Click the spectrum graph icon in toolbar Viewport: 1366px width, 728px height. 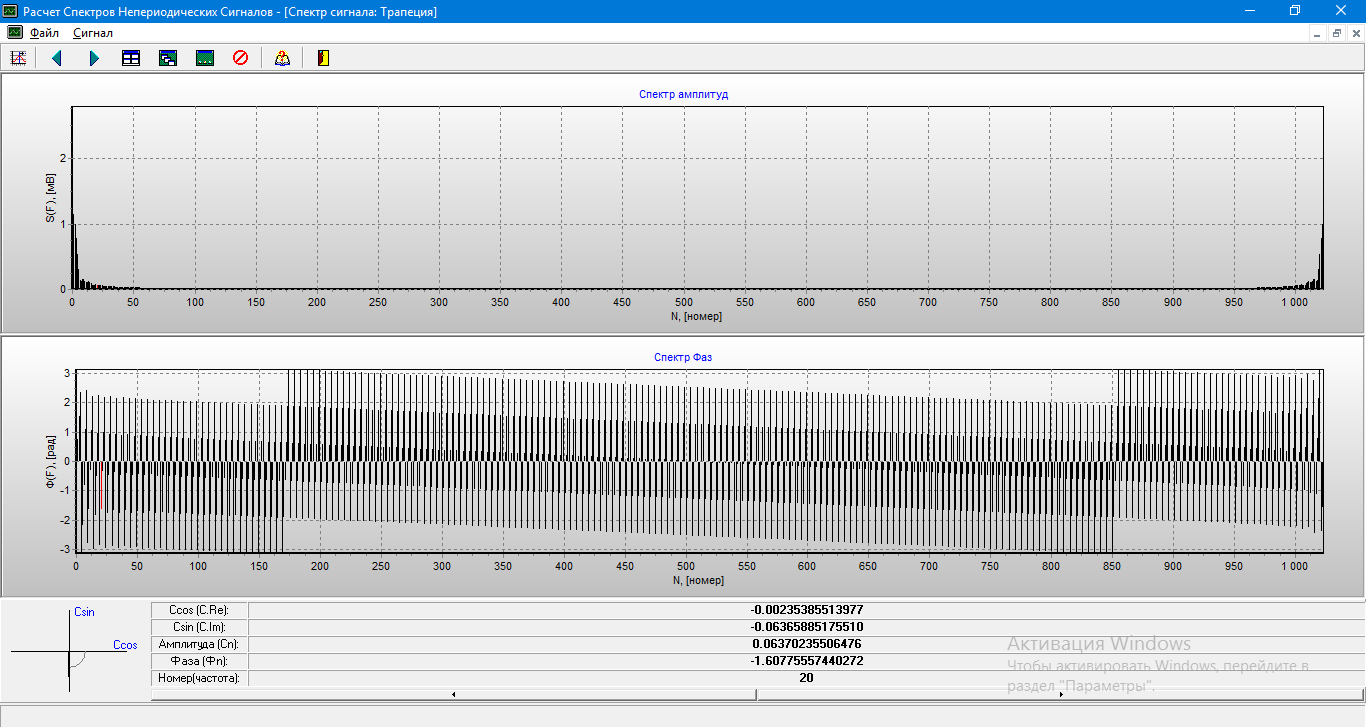[x=17, y=58]
